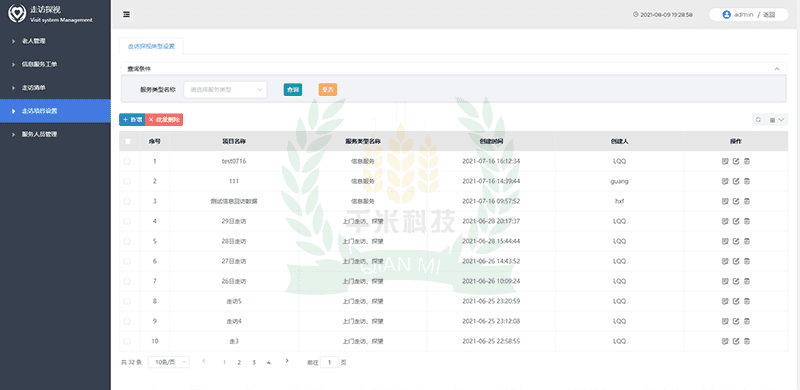Image resolution: width=800 pixels, height=390 pixels.
Task: Tick the checkbox for row 5 28日走访
Action: click(x=128, y=241)
